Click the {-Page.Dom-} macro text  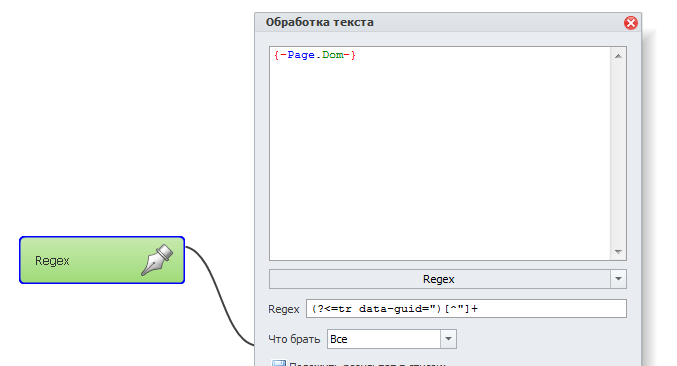tap(315, 55)
